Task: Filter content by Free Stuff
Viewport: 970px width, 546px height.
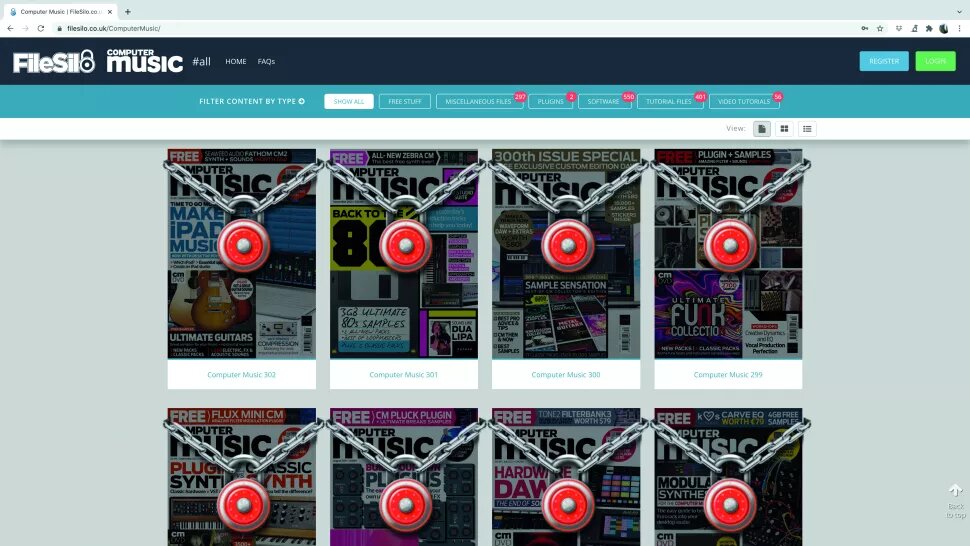Action: 405,102
